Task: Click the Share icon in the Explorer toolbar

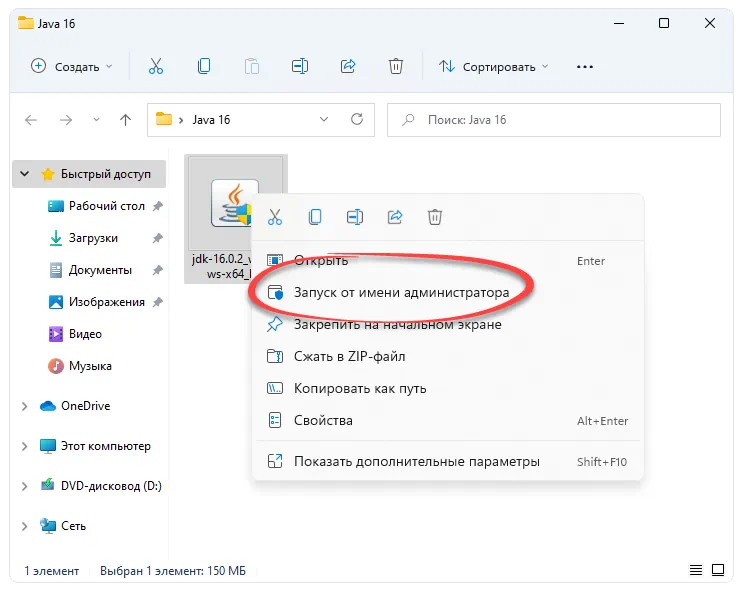Action: tap(348, 66)
